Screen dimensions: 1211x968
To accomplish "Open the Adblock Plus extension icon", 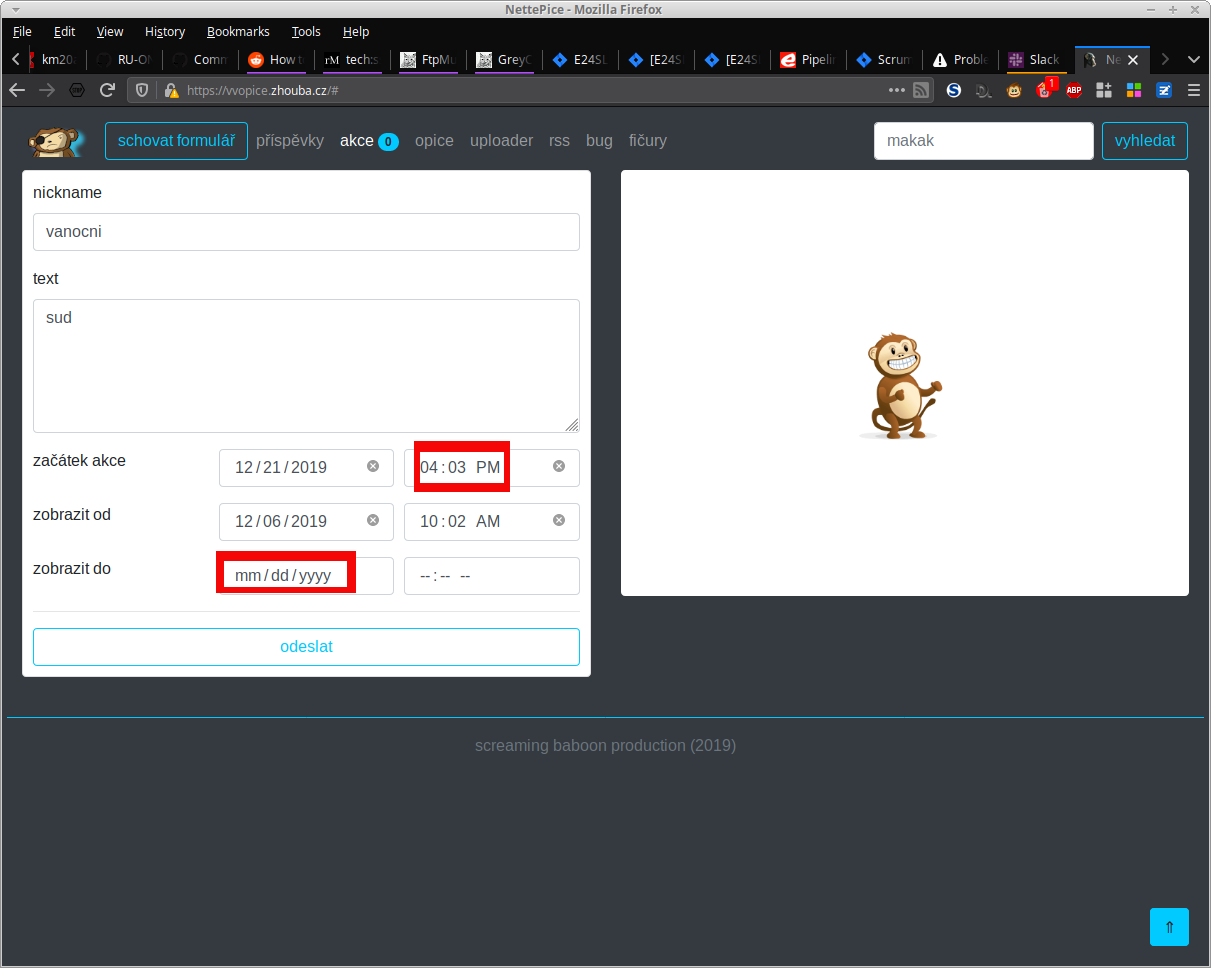I will pyautogui.click(x=1073, y=90).
